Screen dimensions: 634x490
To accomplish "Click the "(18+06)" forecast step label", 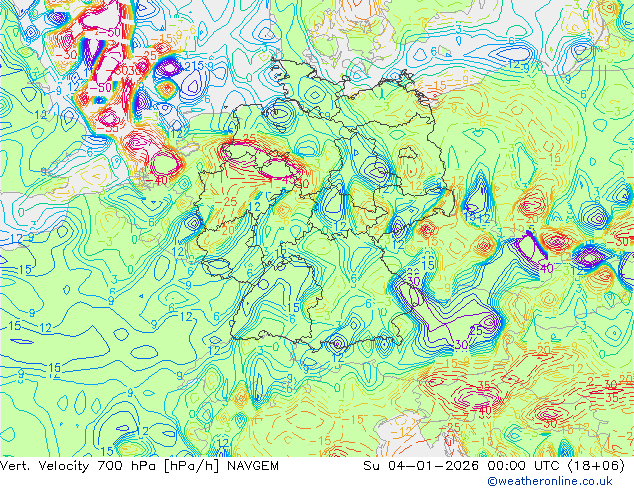I will pos(596,466).
